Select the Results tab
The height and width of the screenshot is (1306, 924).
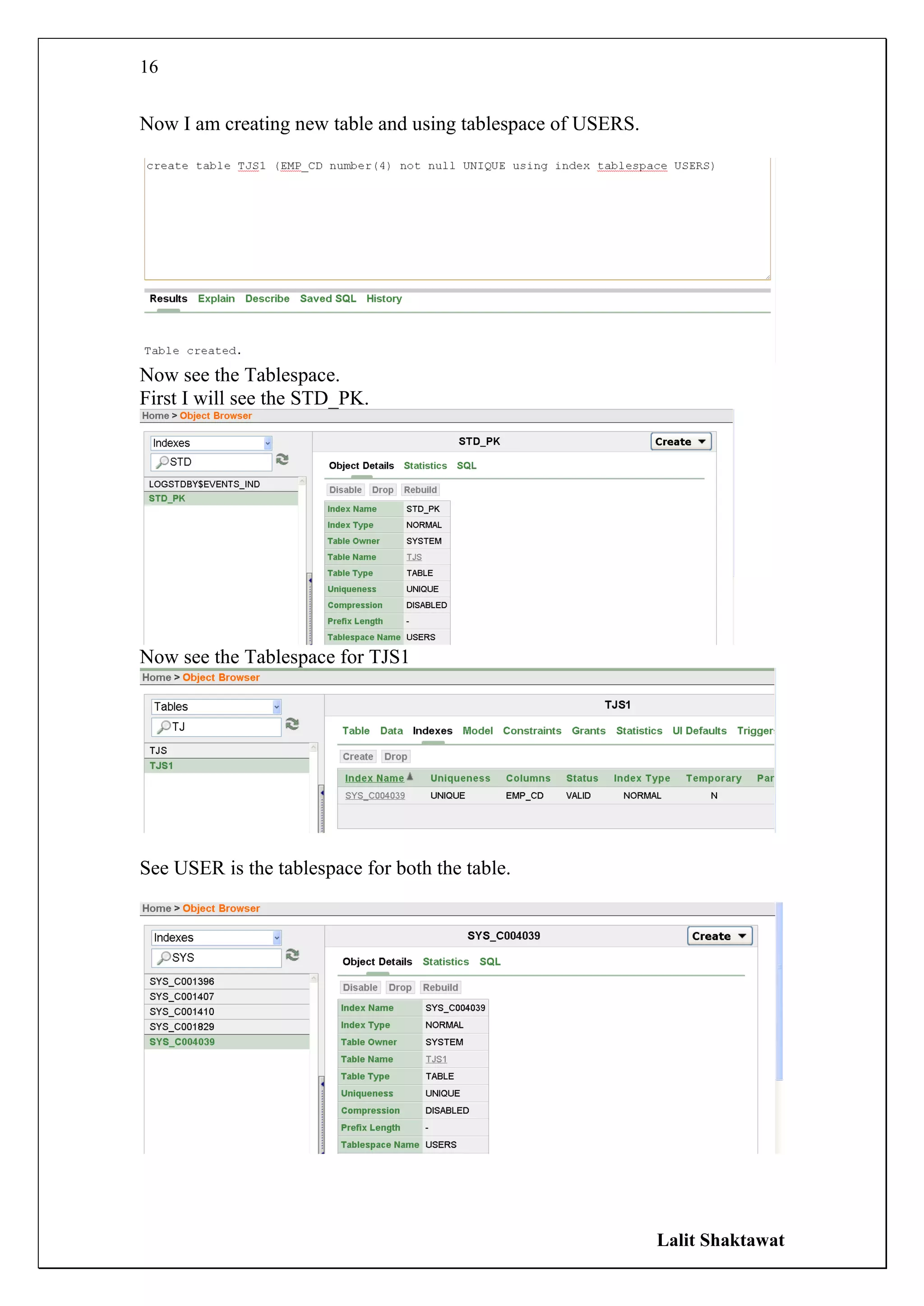coord(168,299)
